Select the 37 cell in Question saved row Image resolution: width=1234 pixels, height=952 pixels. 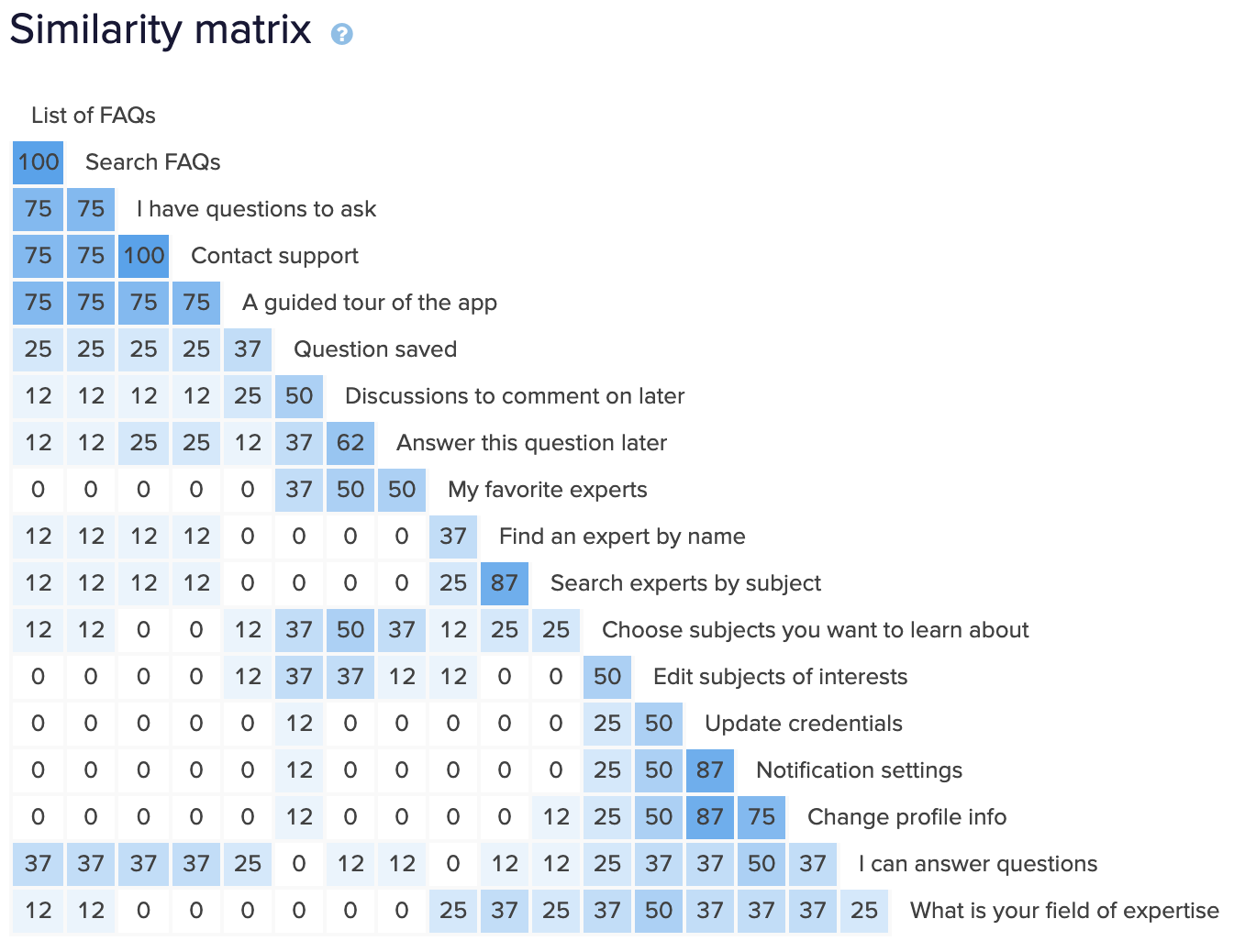point(248,349)
